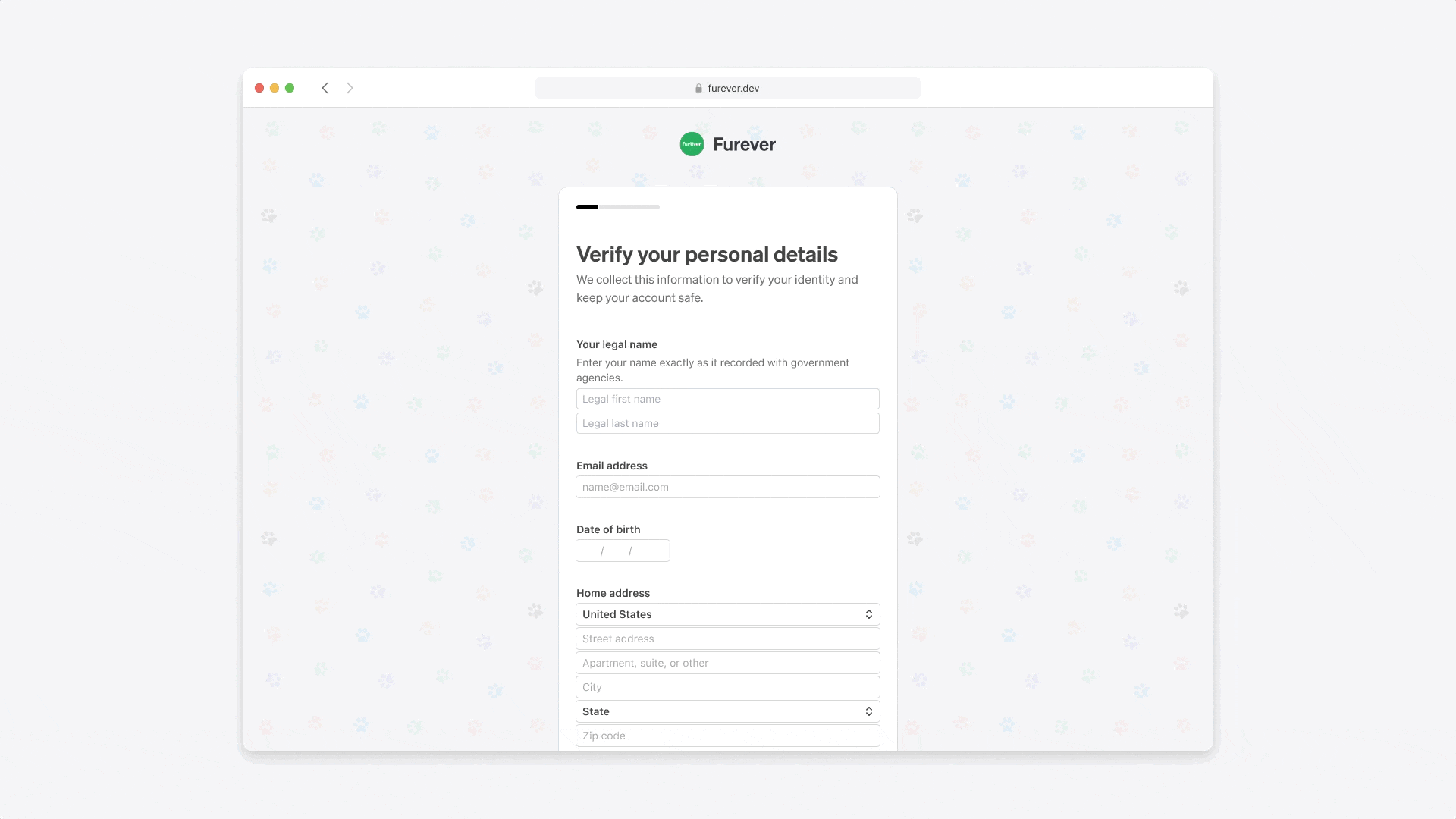
Task: Click the Apartment, suite, or other field
Action: click(x=728, y=662)
